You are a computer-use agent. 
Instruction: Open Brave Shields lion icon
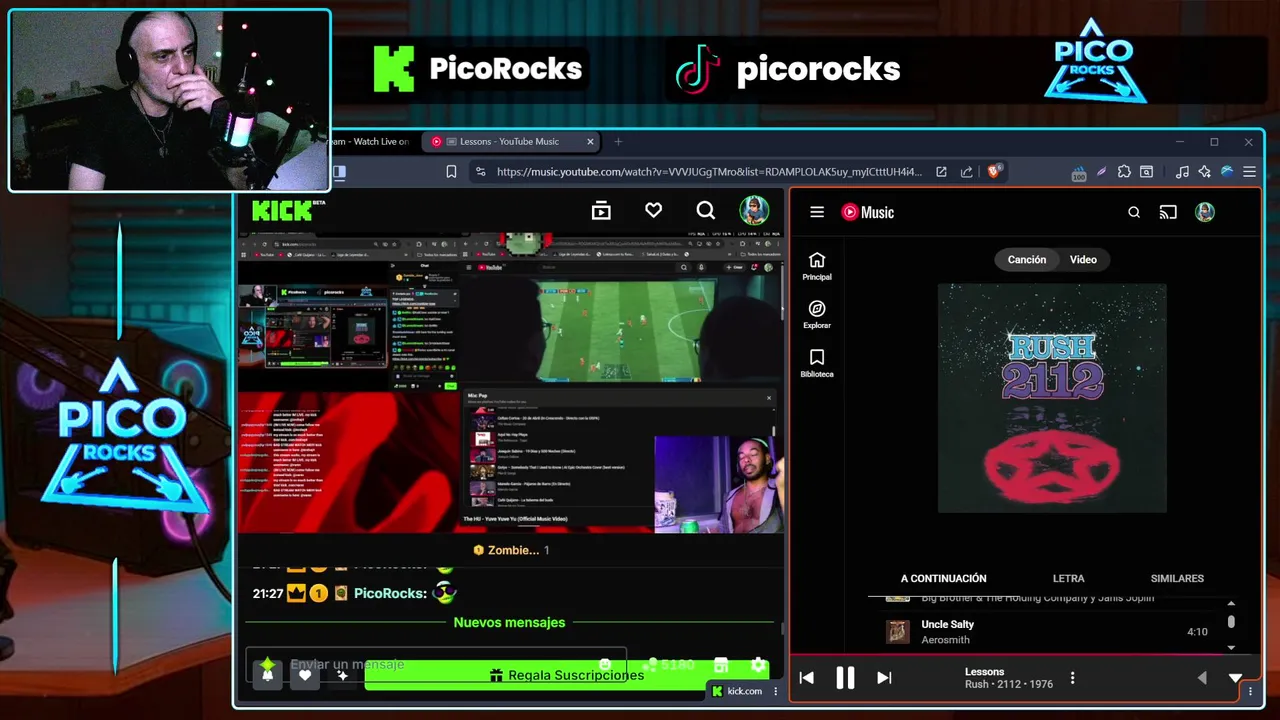point(993,171)
